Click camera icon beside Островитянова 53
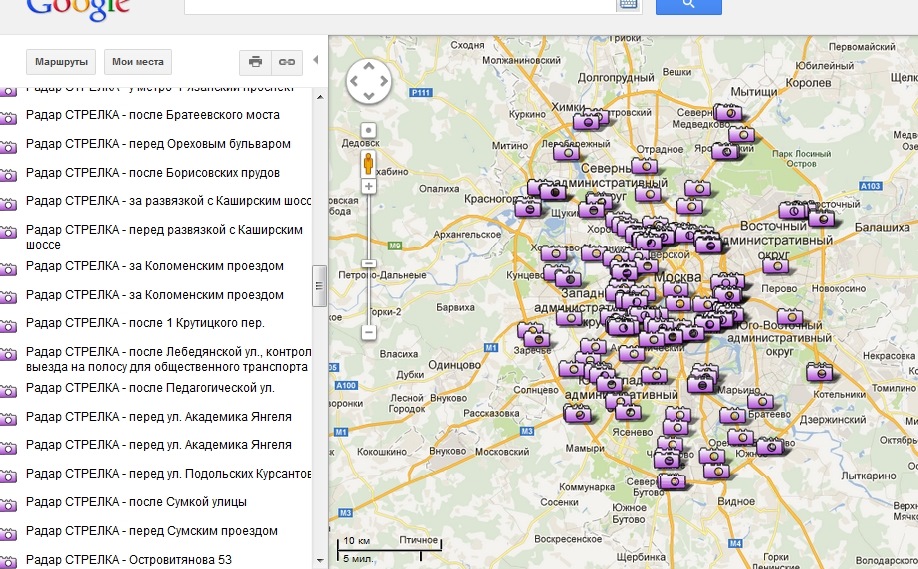This screenshot has width=918, height=569. coord(8,563)
